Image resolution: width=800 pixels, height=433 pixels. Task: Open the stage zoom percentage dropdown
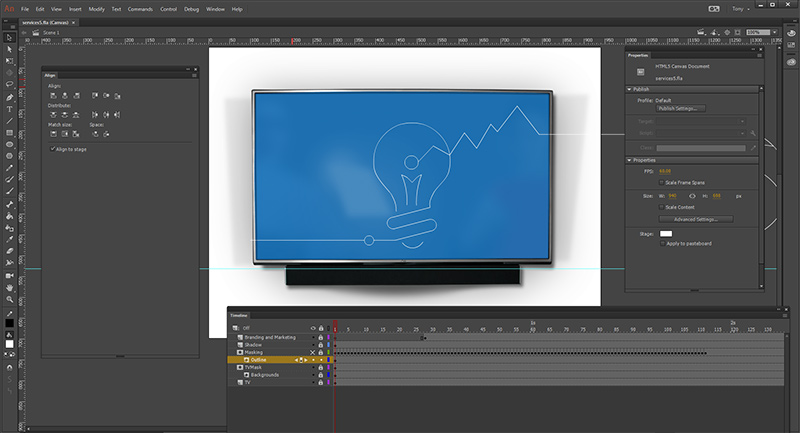click(774, 32)
